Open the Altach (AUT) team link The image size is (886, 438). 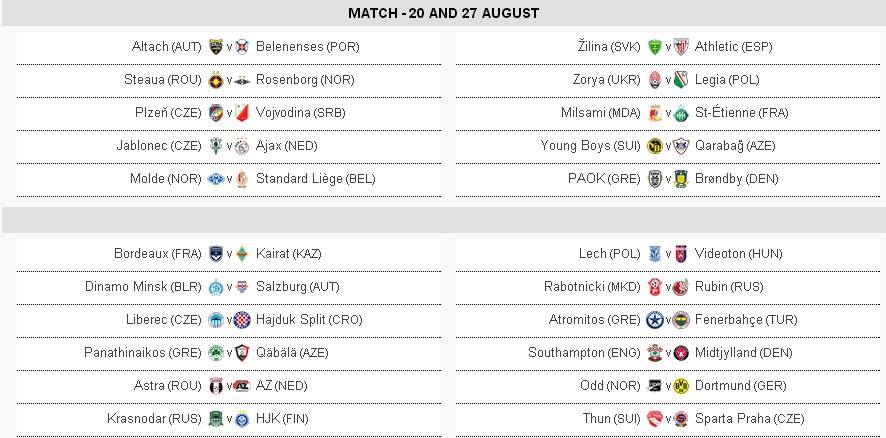pyautogui.click(x=166, y=47)
